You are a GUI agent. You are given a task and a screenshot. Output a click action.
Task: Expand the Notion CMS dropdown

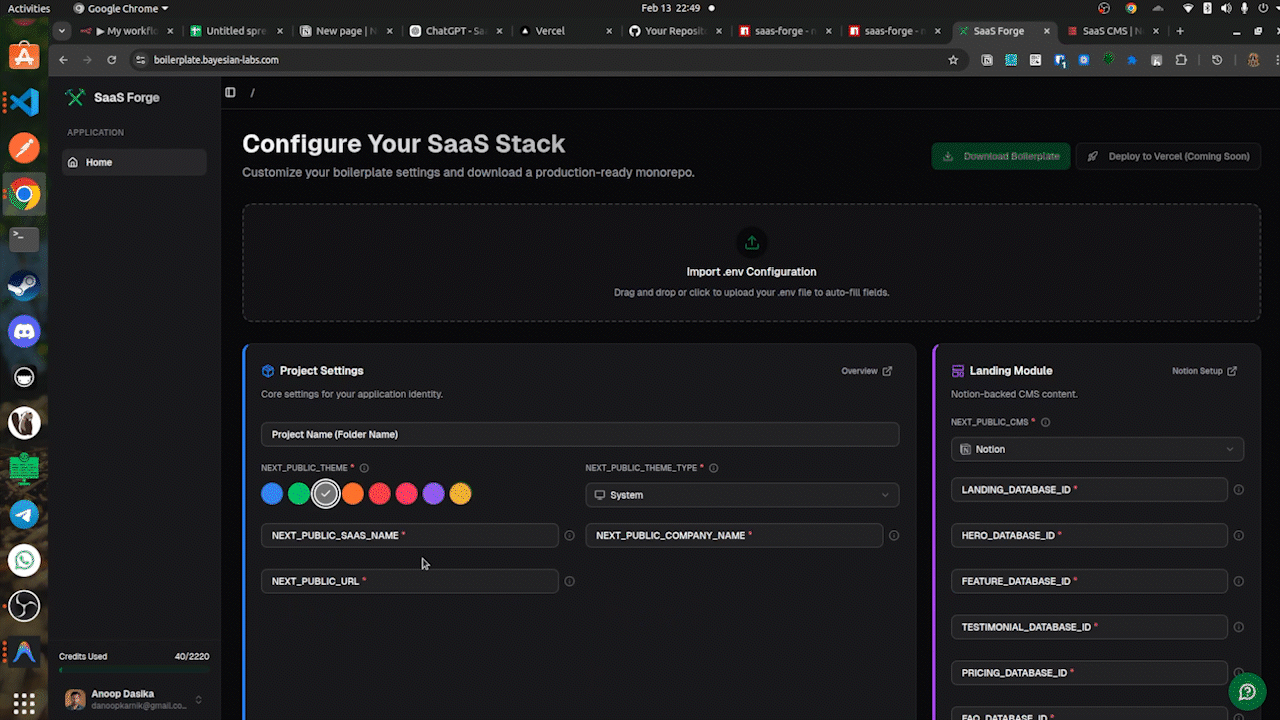pyautogui.click(x=1097, y=450)
